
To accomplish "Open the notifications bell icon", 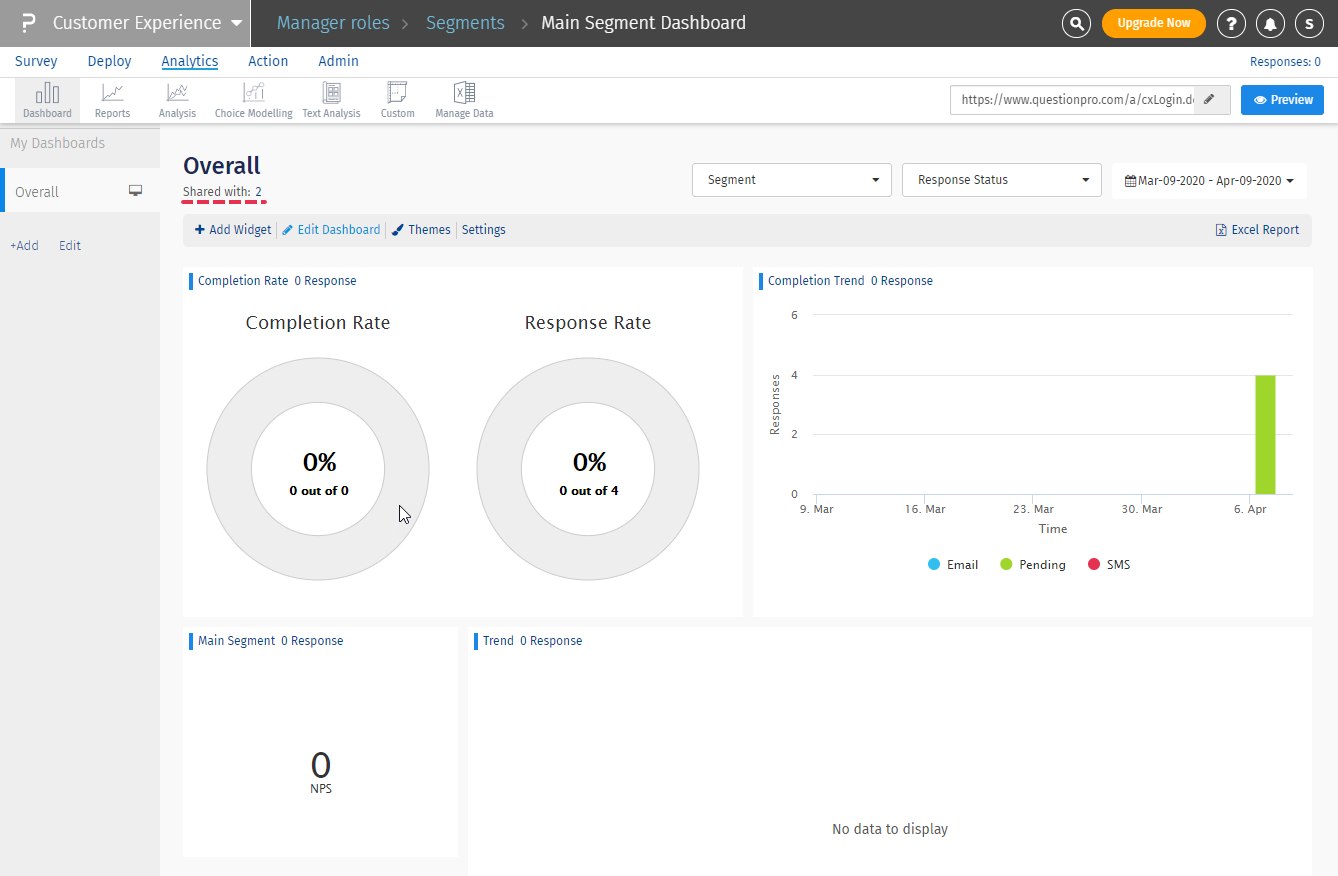I will [x=1270, y=23].
